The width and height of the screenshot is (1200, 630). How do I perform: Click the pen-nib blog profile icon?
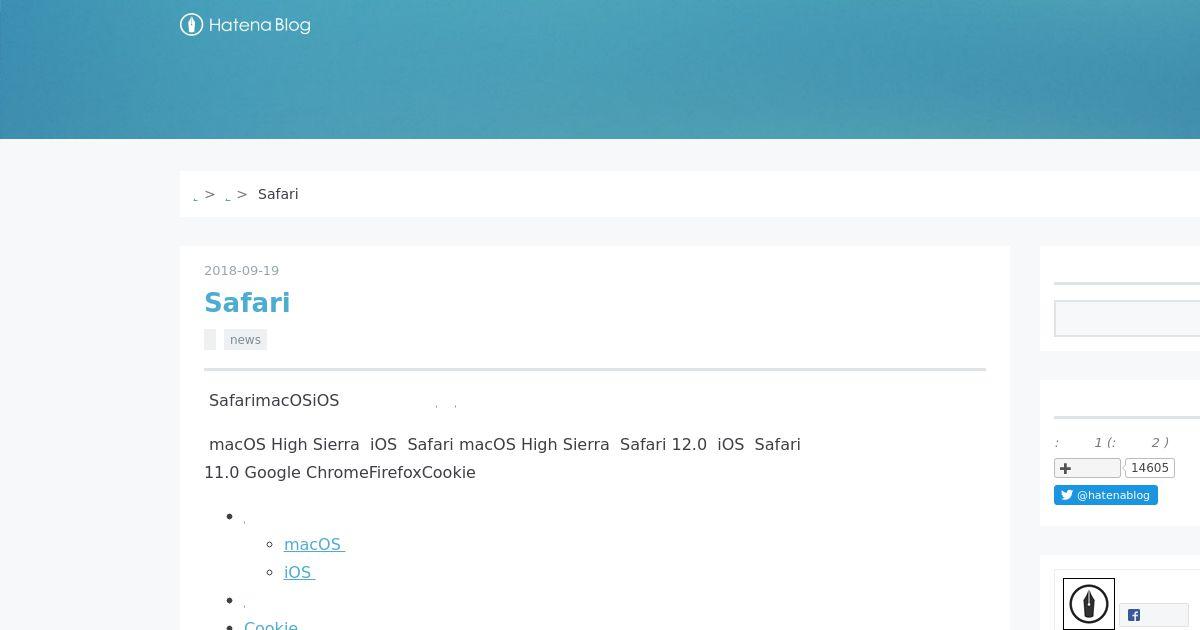pyautogui.click(x=1089, y=604)
